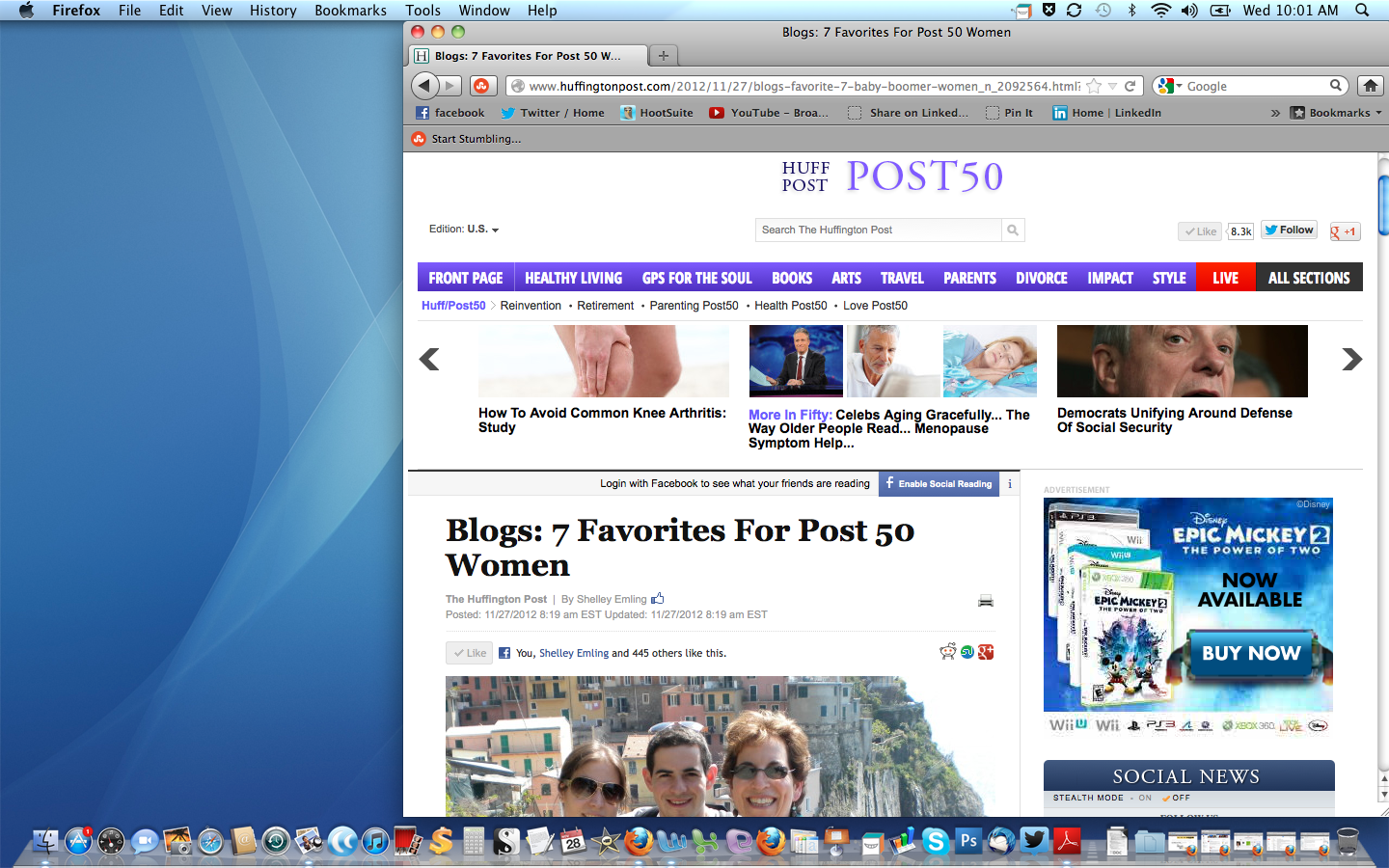Click the printer icon beside the article byline
The image size is (1389, 868).
[985, 601]
